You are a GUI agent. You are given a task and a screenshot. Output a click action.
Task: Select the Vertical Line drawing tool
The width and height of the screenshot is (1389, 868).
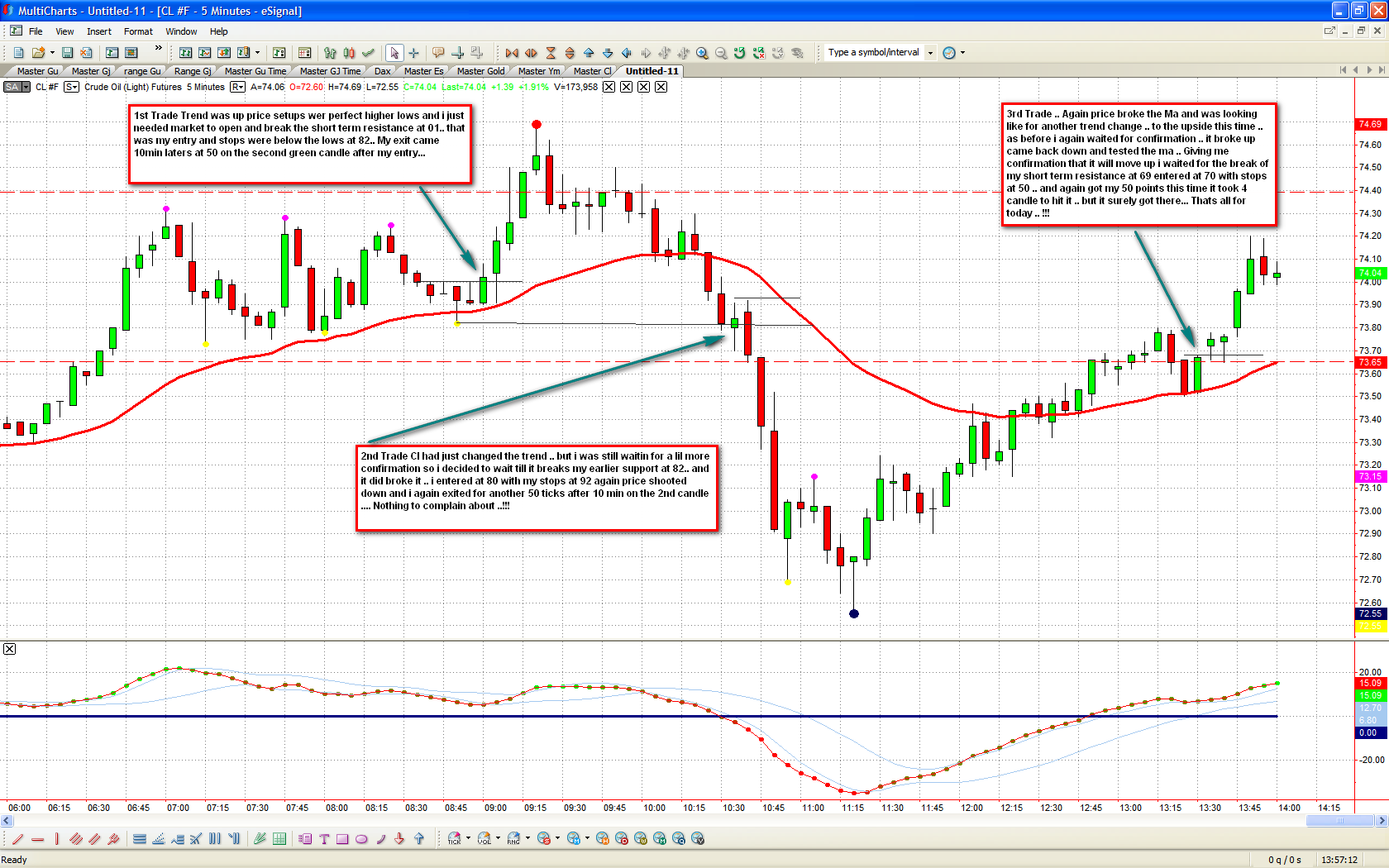(56, 839)
